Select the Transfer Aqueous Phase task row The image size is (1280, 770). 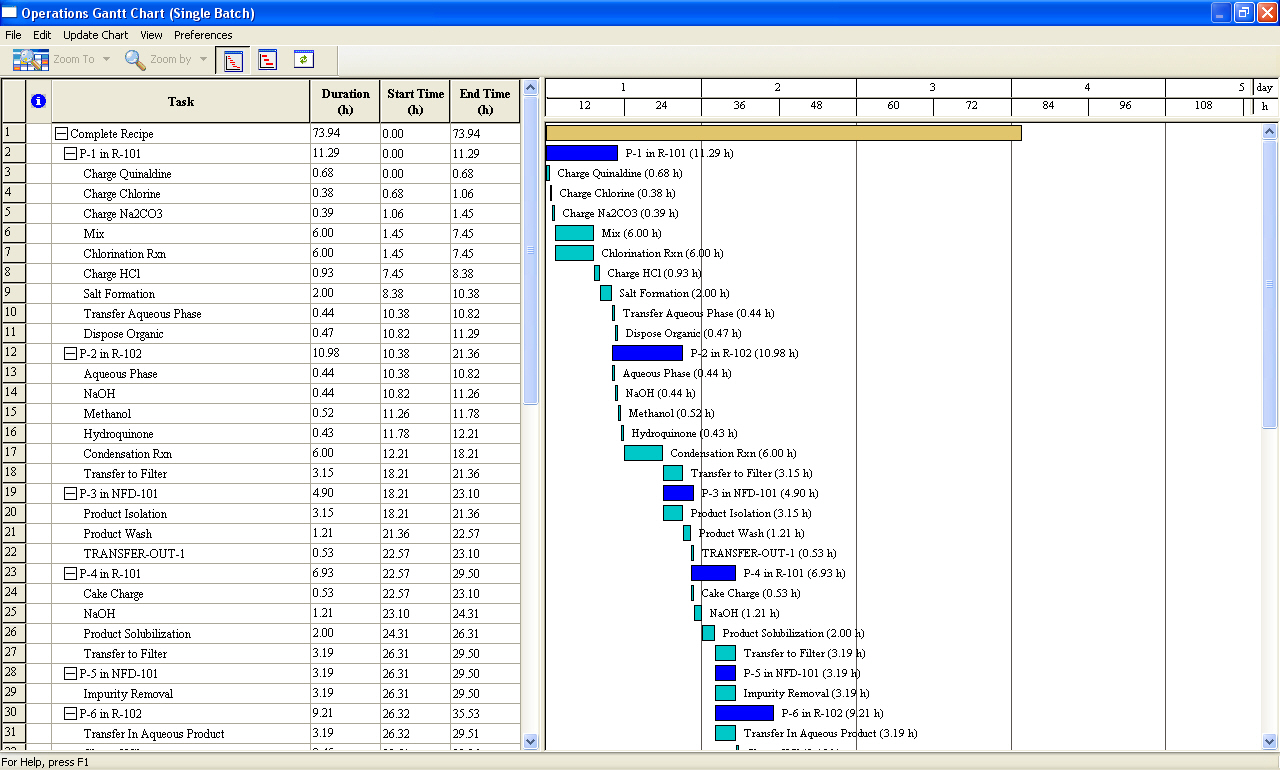coord(261,314)
